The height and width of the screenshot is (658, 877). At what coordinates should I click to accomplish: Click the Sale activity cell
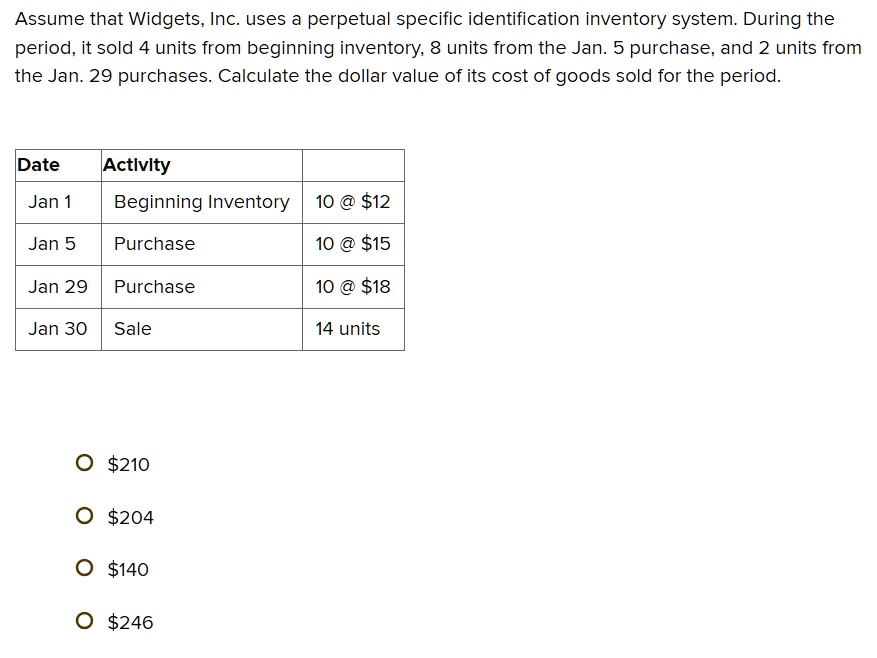pos(131,329)
